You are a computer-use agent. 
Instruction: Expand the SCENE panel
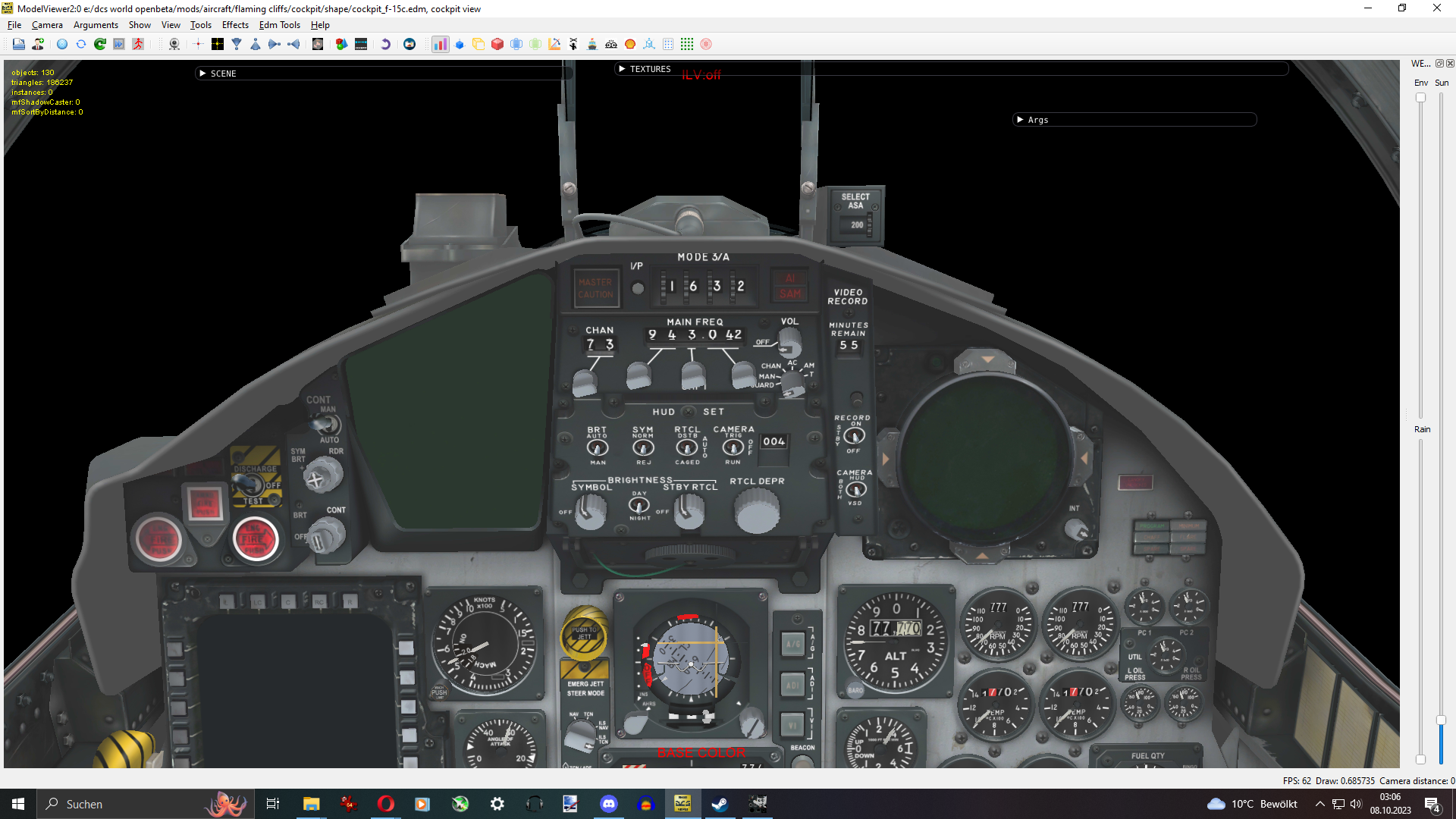pos(202,74)
